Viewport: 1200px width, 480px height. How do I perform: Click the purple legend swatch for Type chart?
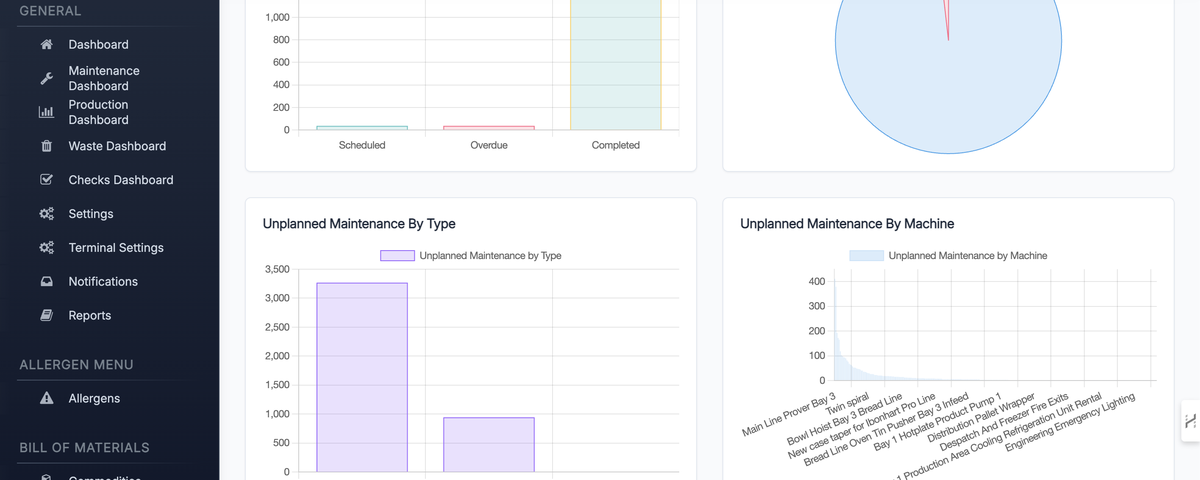tap(397, 256)
